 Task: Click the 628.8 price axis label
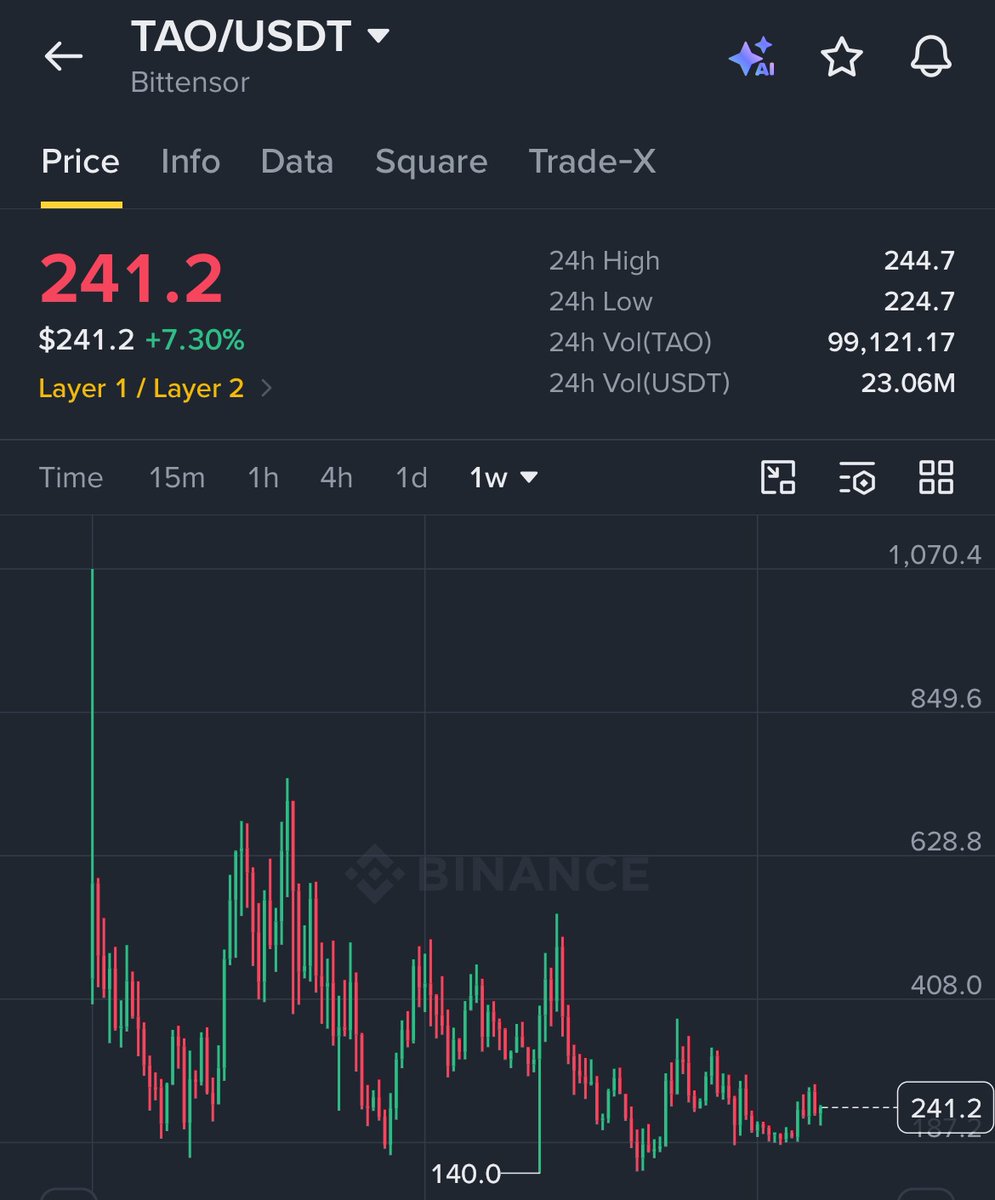pyautogui.click(x=946, y=842)
